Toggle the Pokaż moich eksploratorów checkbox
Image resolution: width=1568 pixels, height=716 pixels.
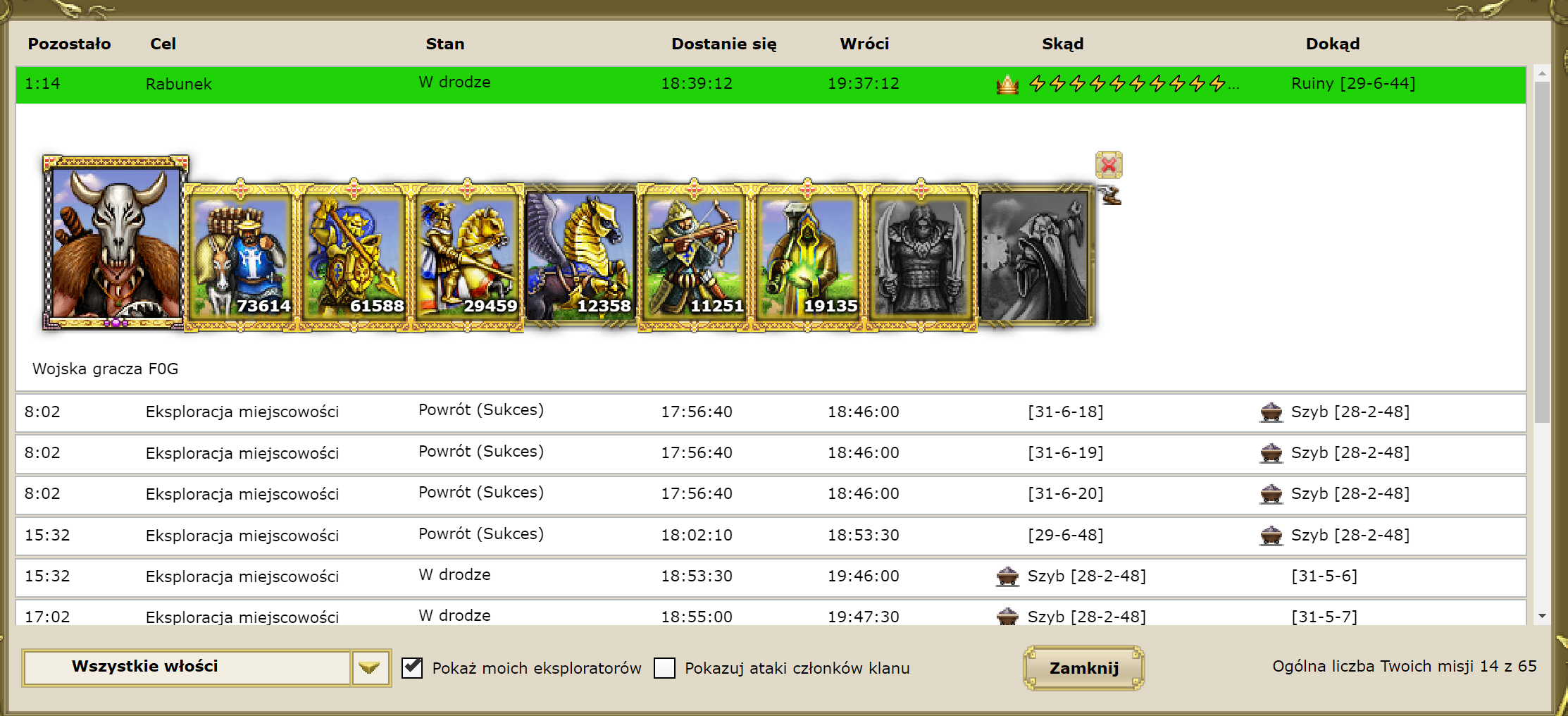click(x=412, y=667)
